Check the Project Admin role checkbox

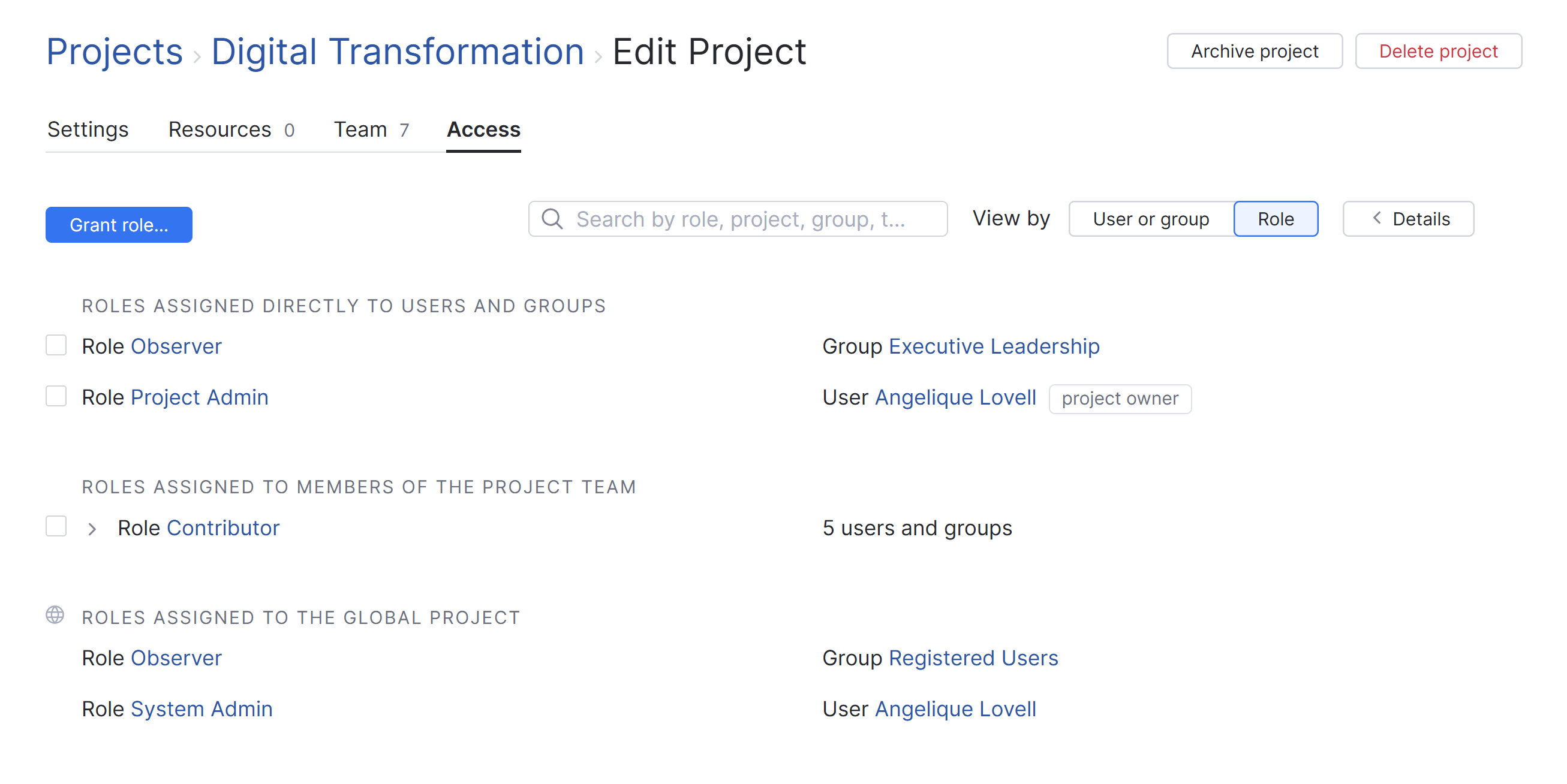coord(56,396)
